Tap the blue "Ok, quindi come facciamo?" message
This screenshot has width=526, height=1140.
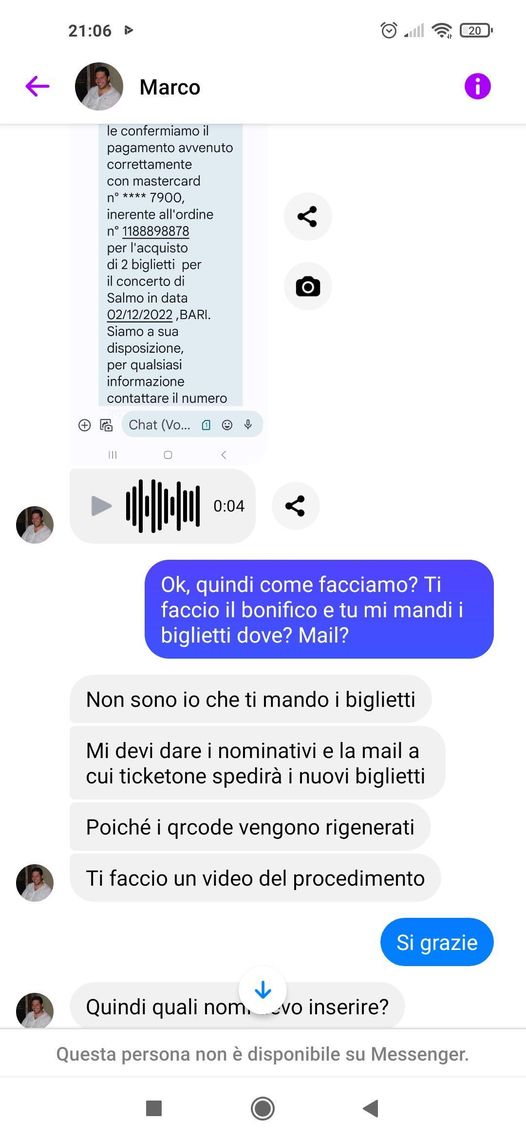[x=319, y=609]
